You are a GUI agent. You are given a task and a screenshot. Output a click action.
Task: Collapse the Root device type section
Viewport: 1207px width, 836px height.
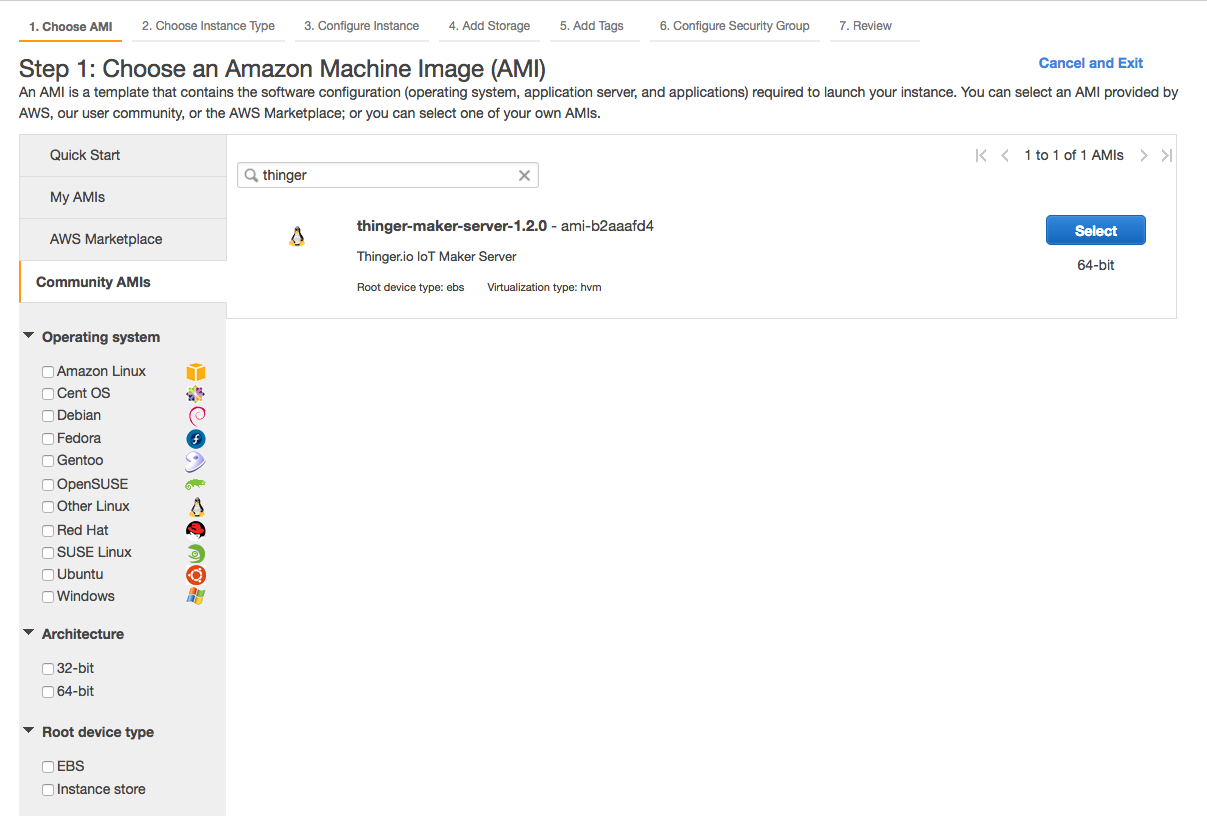point(29,731)
